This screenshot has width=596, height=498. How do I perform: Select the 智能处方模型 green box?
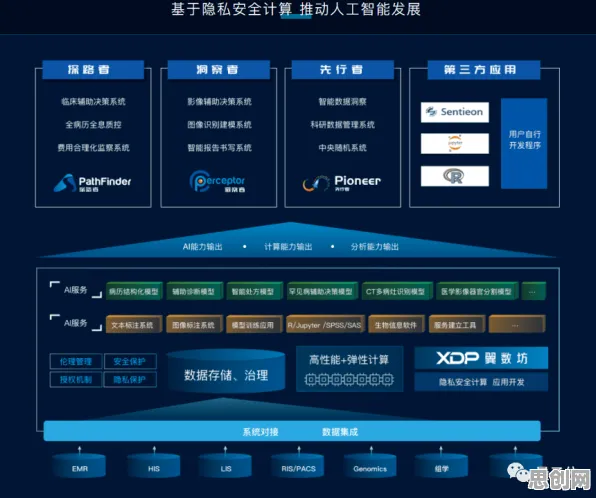pos(255,292)
